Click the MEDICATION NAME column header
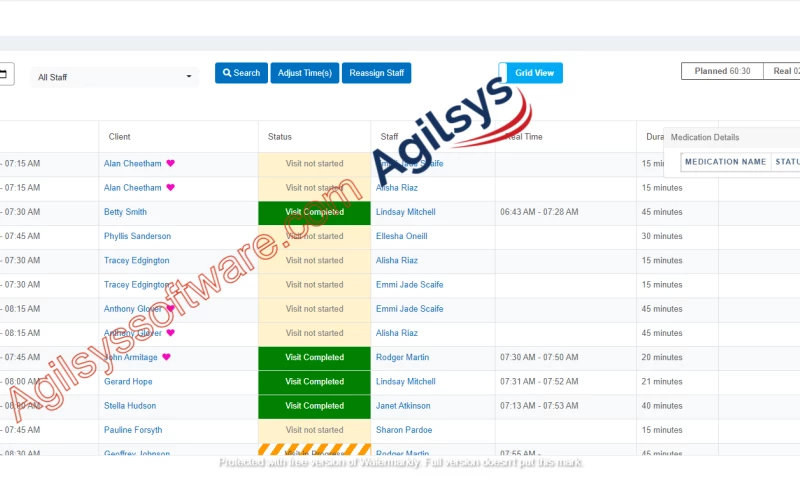The width and height of the screenshot is (800, 480). [x=726, y=162]
